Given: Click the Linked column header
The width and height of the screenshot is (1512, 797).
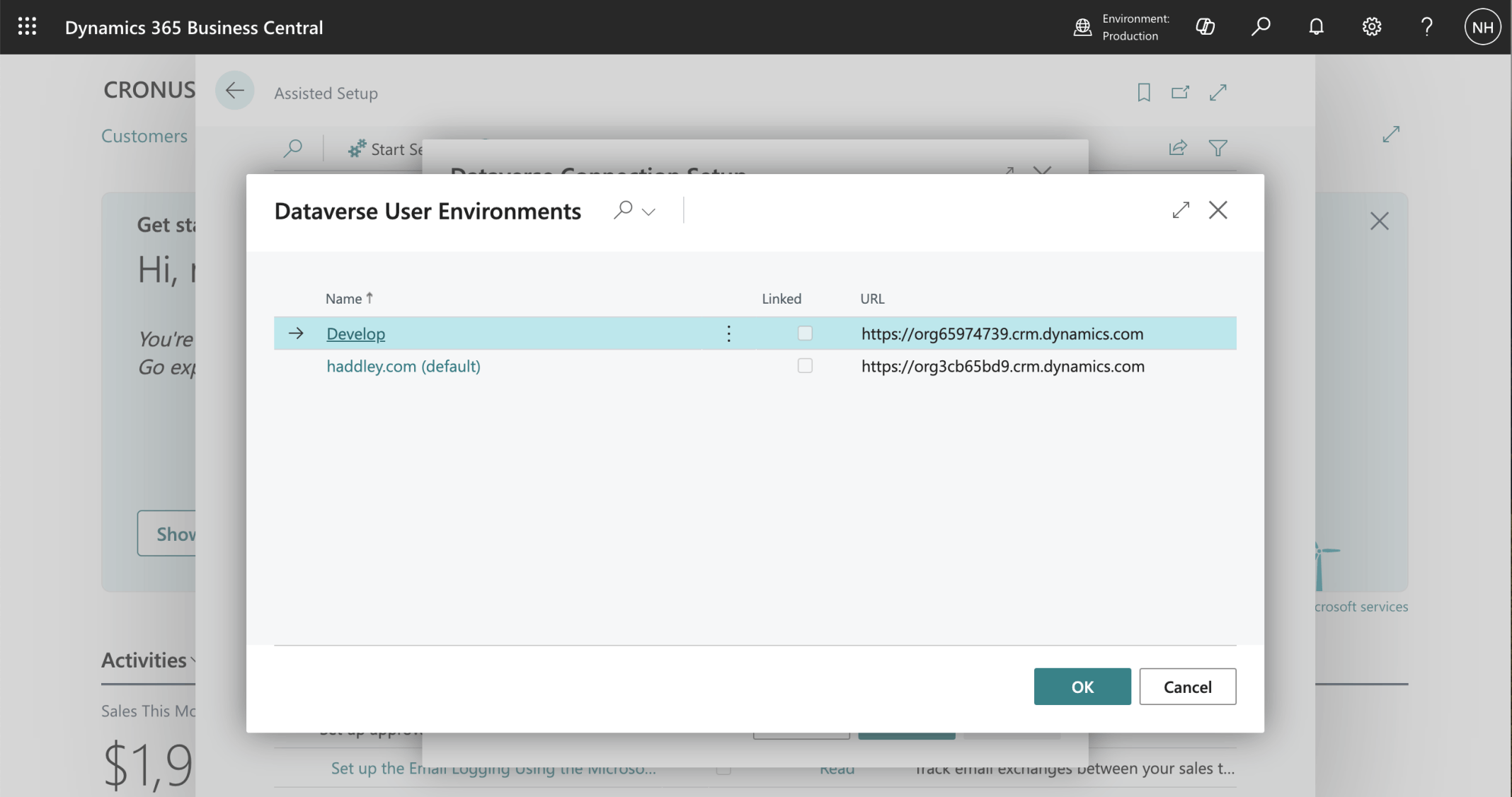Looking at the screenshot, I should (x=781, y=299).
